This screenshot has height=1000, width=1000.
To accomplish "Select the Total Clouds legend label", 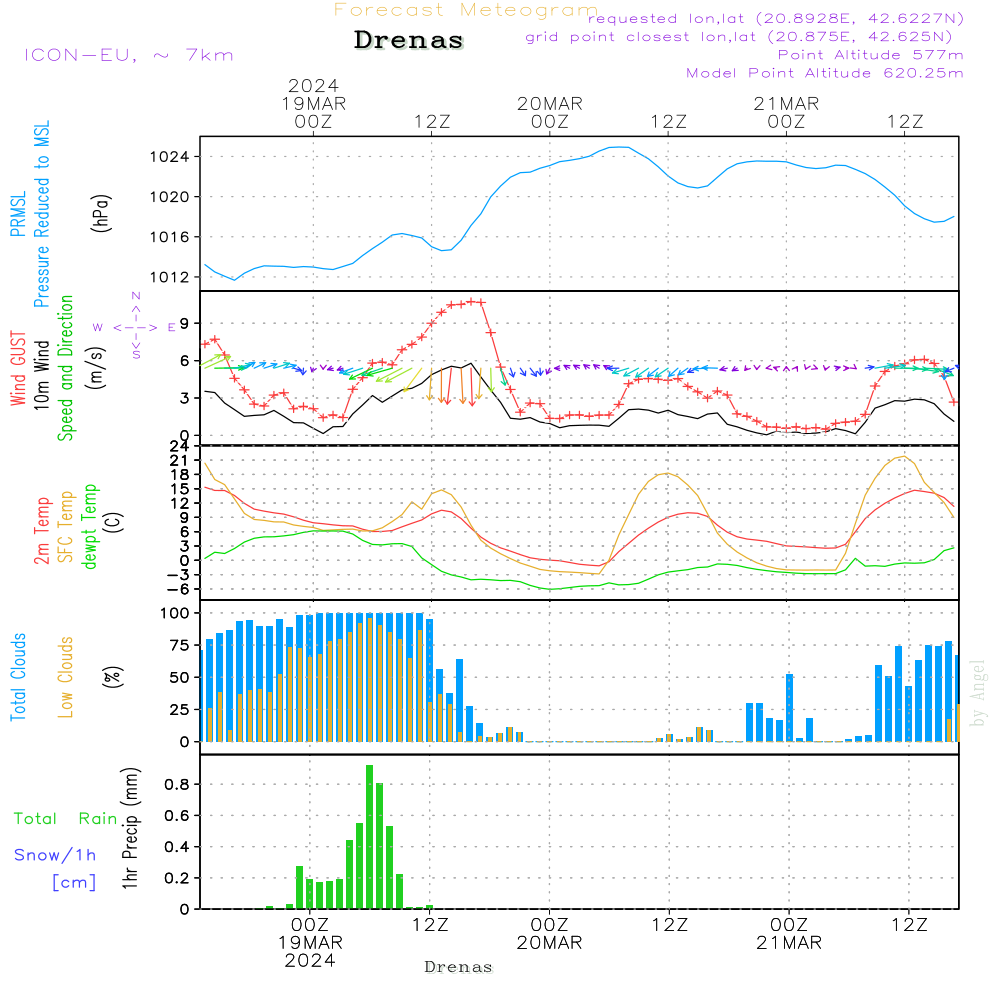I will [18, 677].
